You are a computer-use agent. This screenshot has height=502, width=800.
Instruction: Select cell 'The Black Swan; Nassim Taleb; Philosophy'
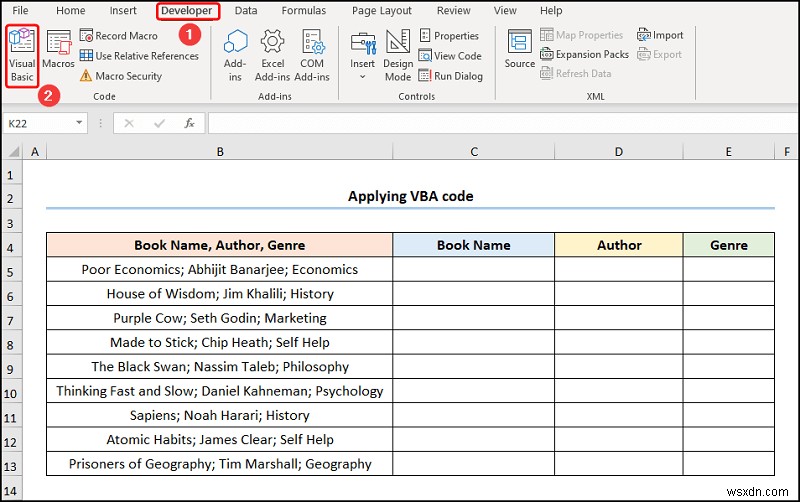[x=220, y=367]
